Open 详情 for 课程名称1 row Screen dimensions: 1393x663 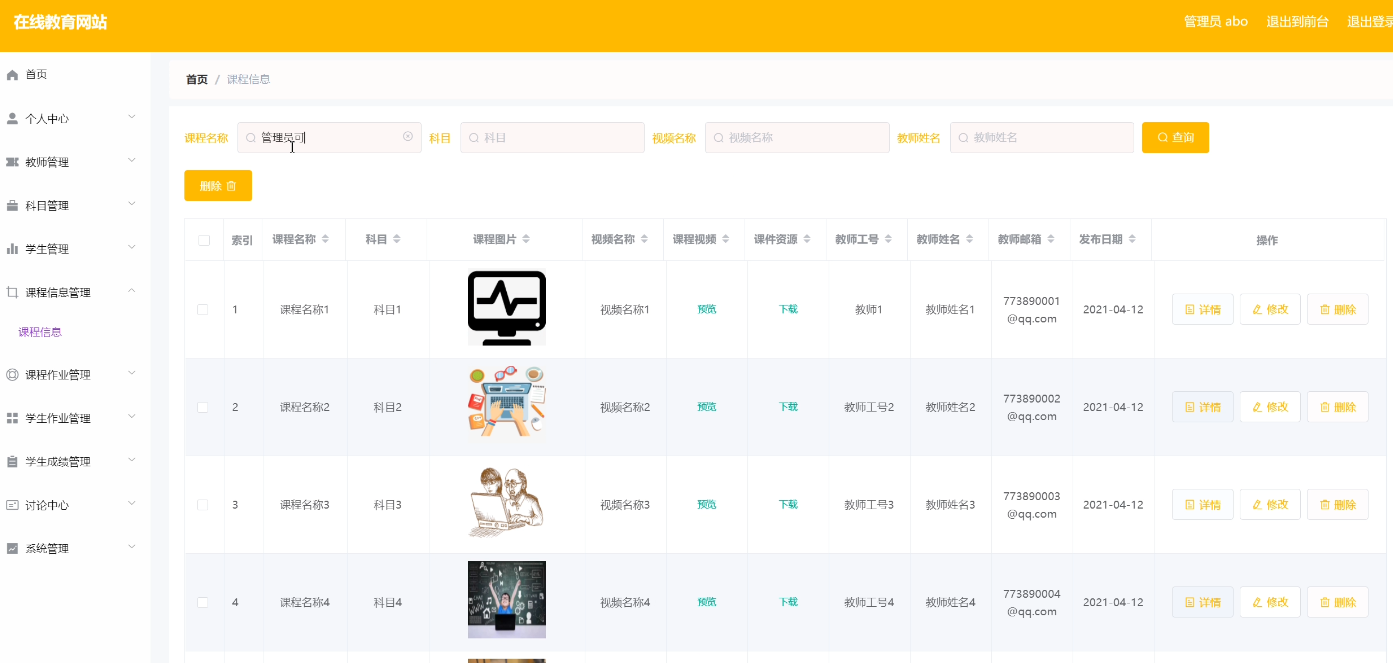click(x=1202, y=310)
